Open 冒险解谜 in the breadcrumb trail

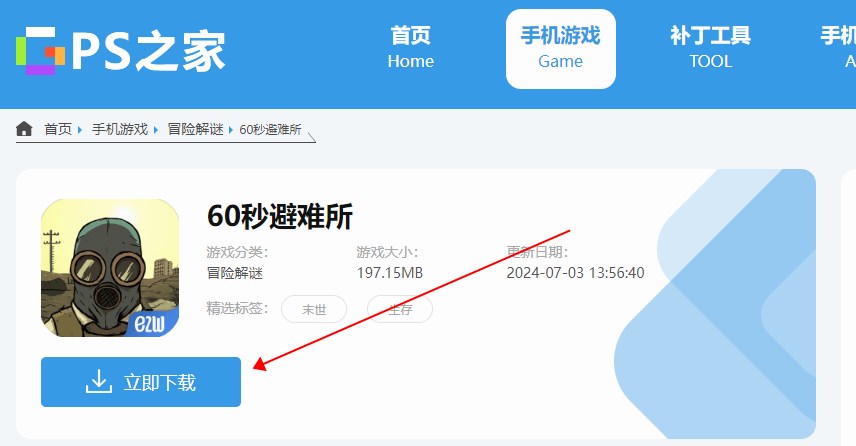pos(195,130)
